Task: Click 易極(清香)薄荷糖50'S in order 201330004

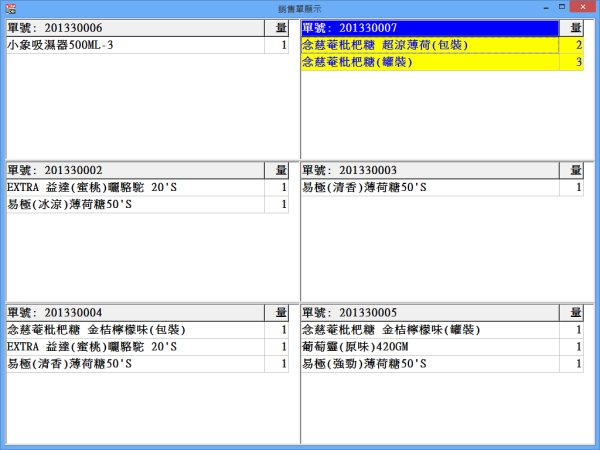Action: [147, 364]
